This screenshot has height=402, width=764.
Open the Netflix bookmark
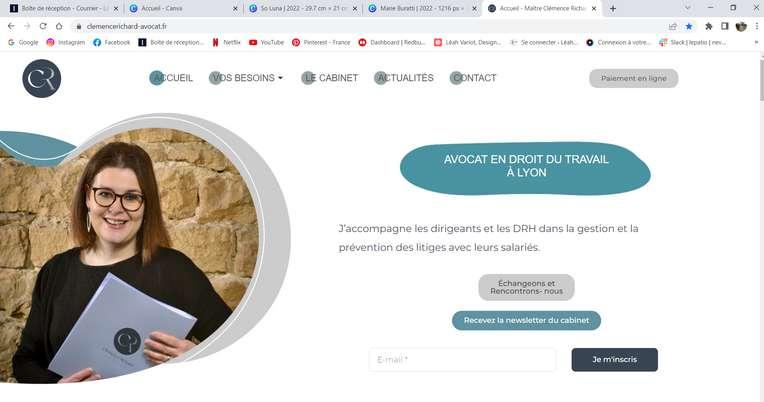pyautogui.click(x=226, y=42)
